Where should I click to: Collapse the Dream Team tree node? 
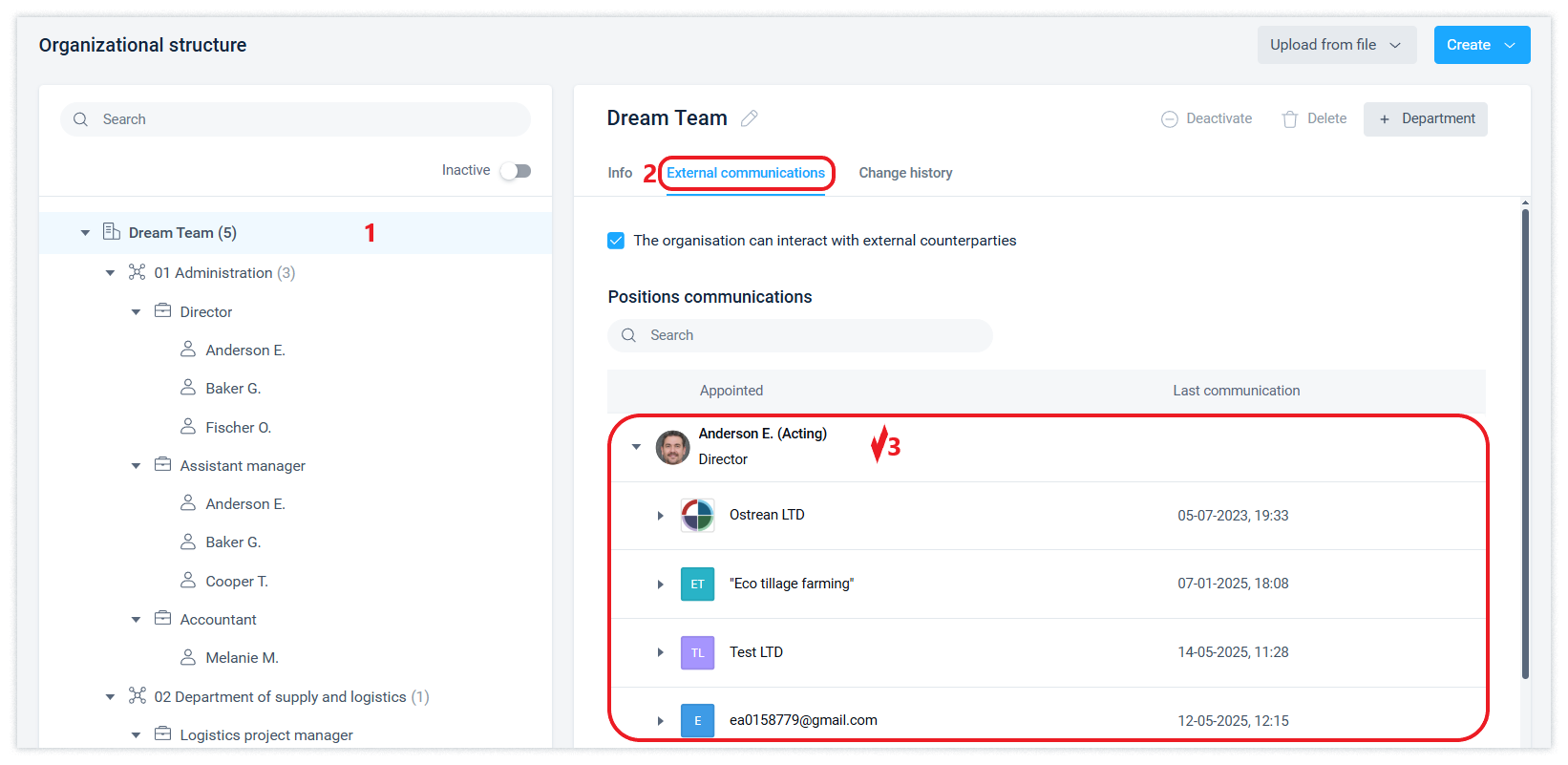click(x=85, y=233)
